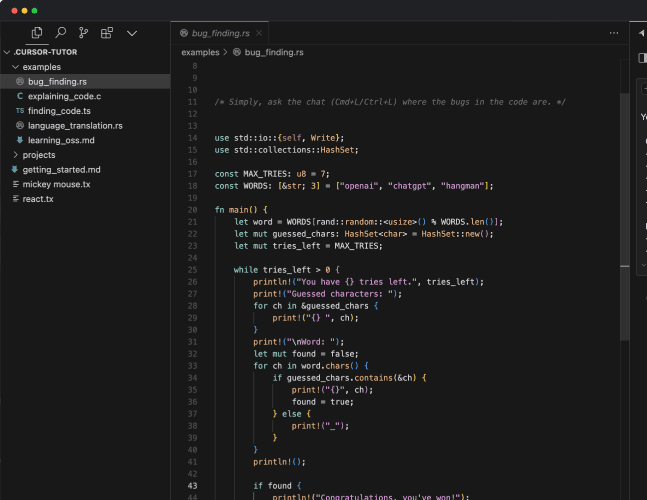This screenshot has height=500, width=647.
Task: Select the react.tx file
Action: click(38, 199)
